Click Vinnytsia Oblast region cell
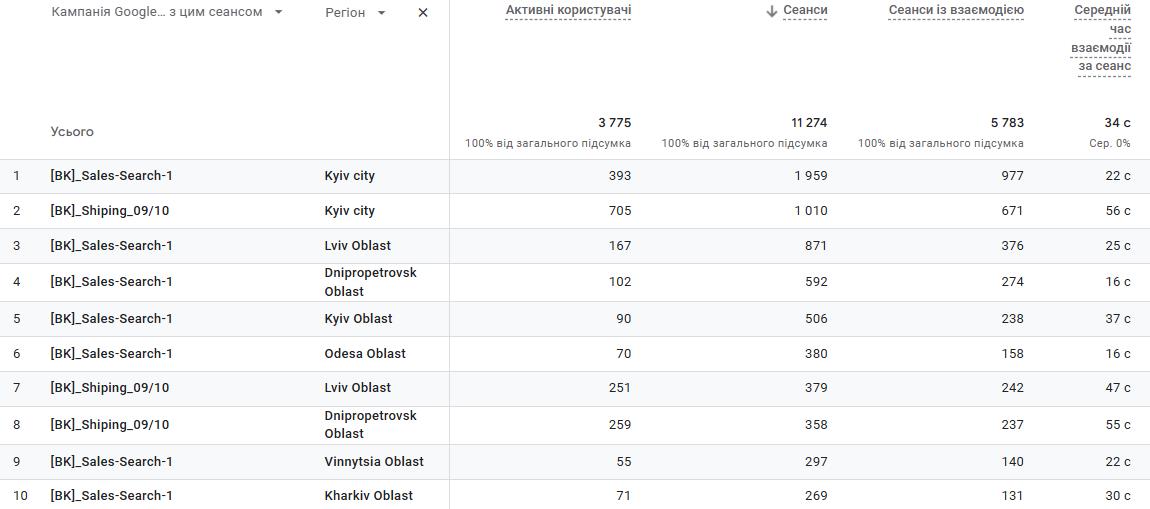The image size is (1150, 509). tap(374, 462)
